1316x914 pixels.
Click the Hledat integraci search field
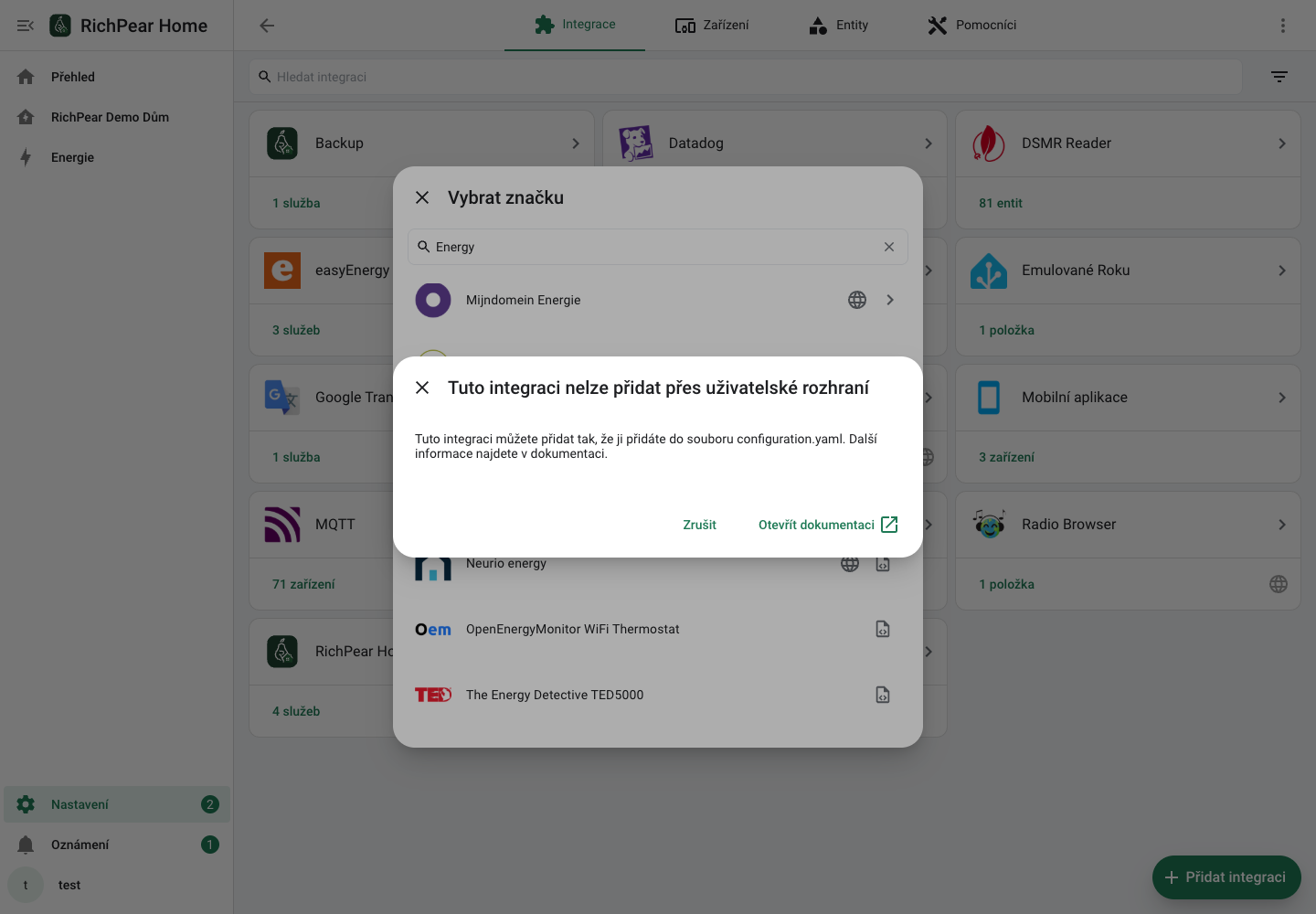[x=745, y=77]
